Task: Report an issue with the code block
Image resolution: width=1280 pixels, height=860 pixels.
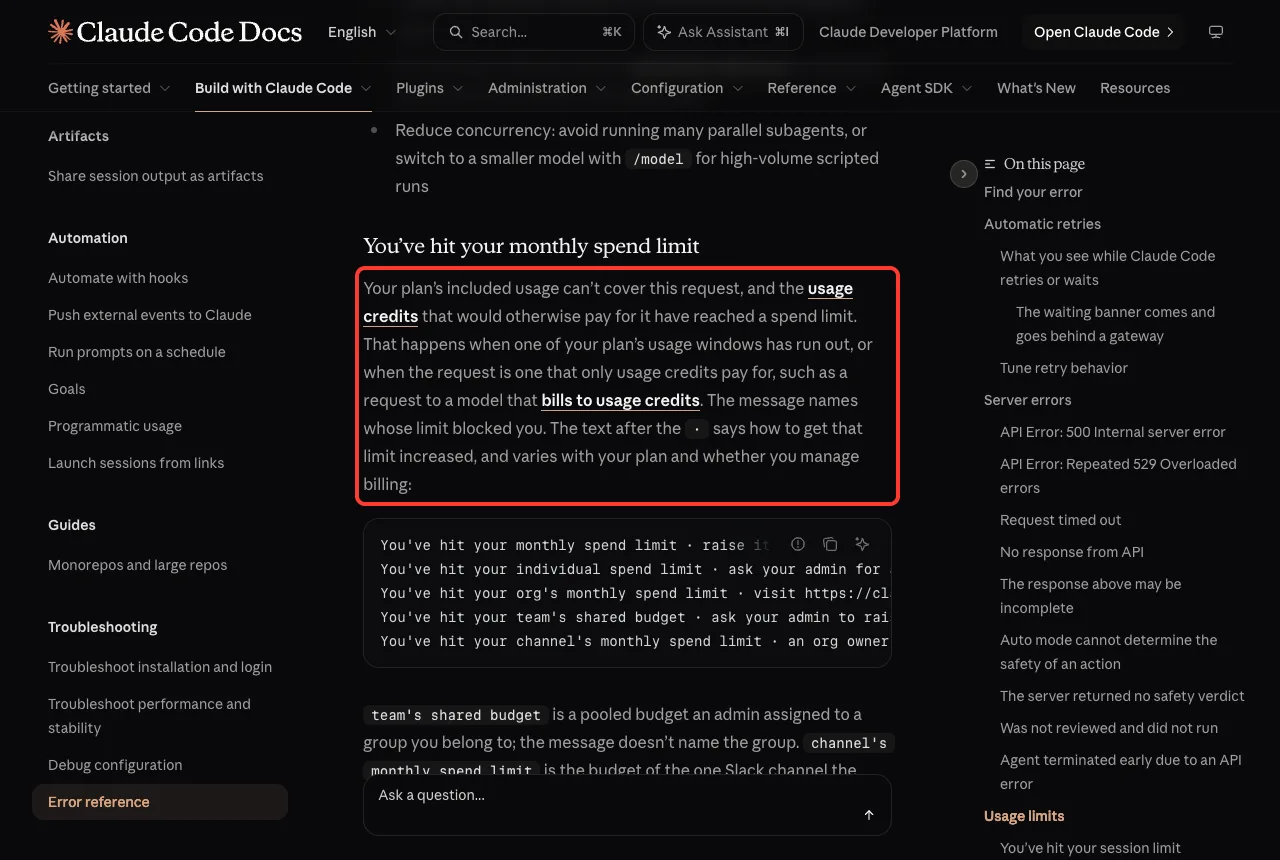Action: pos(798,544)
